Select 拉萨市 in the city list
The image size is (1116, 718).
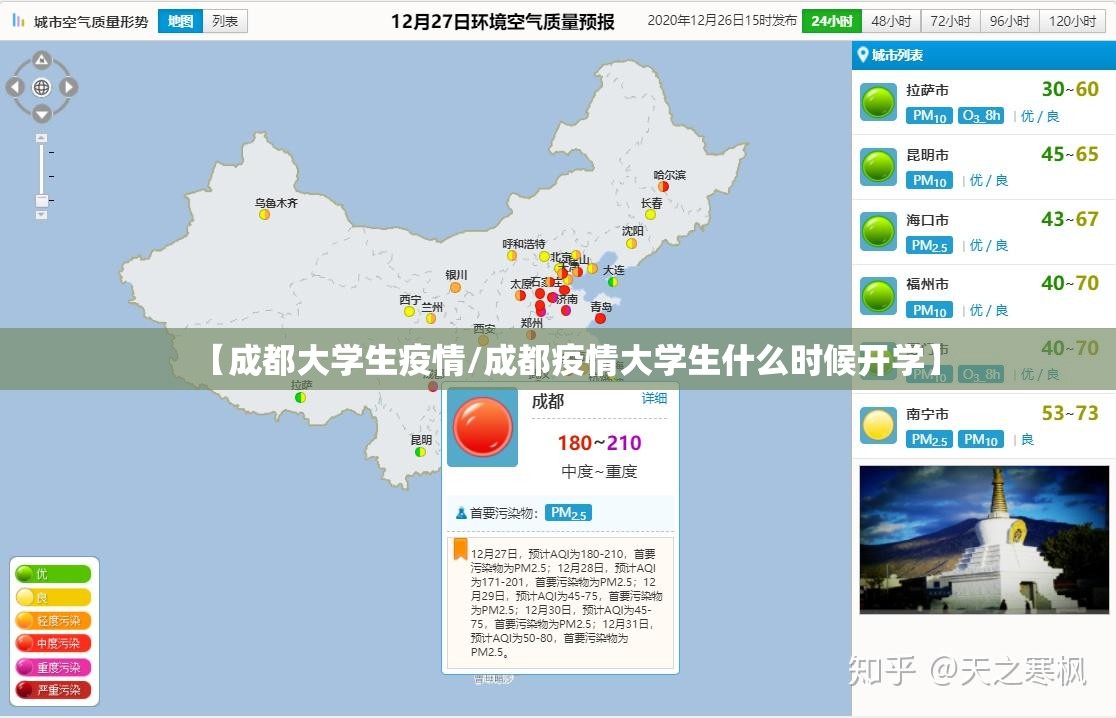pyautogui.click(x=927, y=91)
